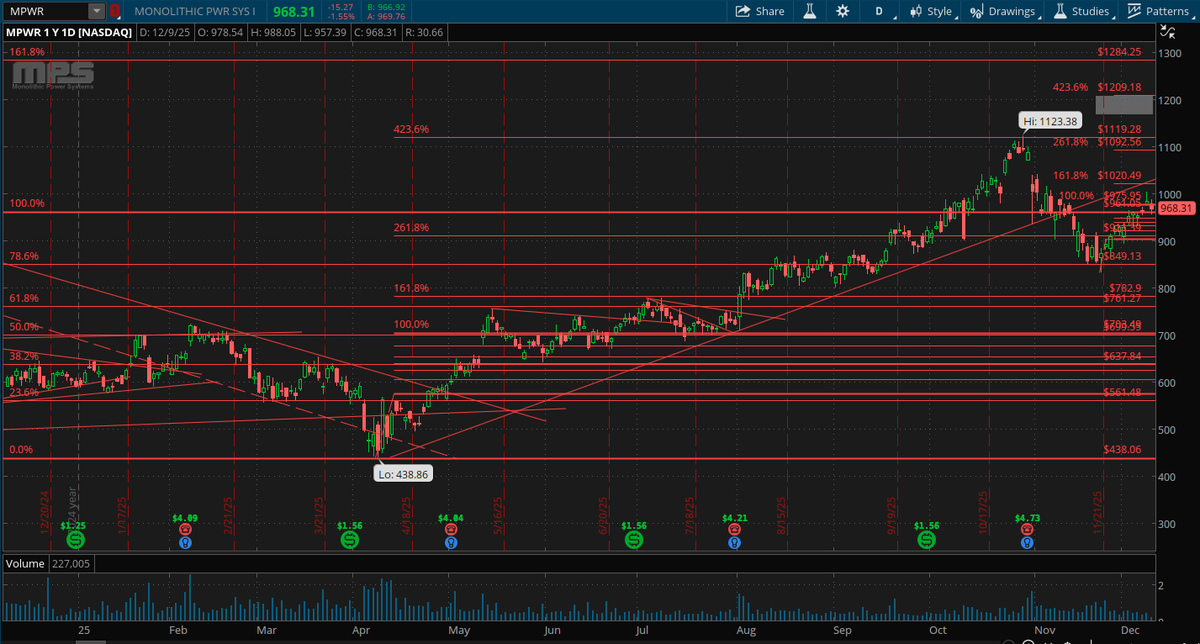Click the $637.84 price level label
The height and width of the screenshot is (644, 1200).
(x=1122, y=356)
